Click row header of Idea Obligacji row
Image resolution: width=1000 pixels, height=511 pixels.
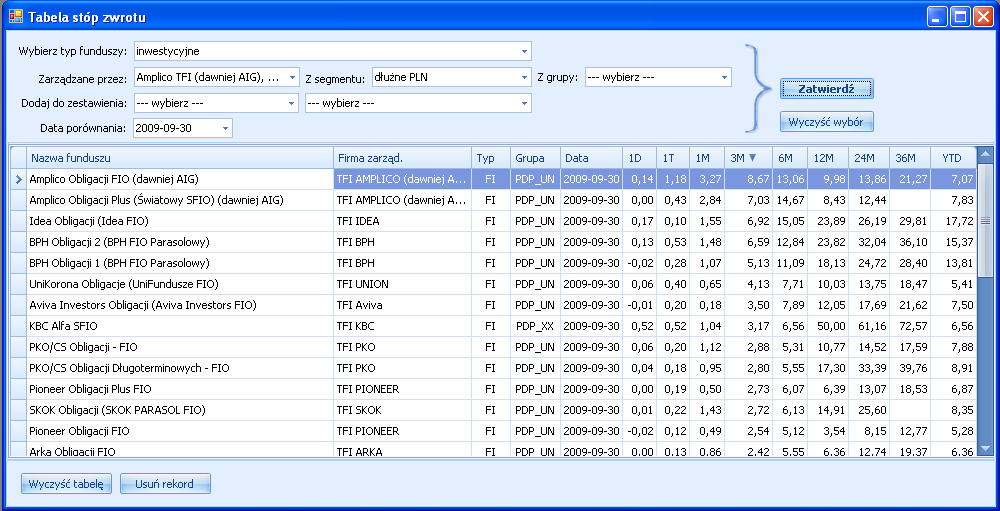pyautogui.click(x=18, y=221)
